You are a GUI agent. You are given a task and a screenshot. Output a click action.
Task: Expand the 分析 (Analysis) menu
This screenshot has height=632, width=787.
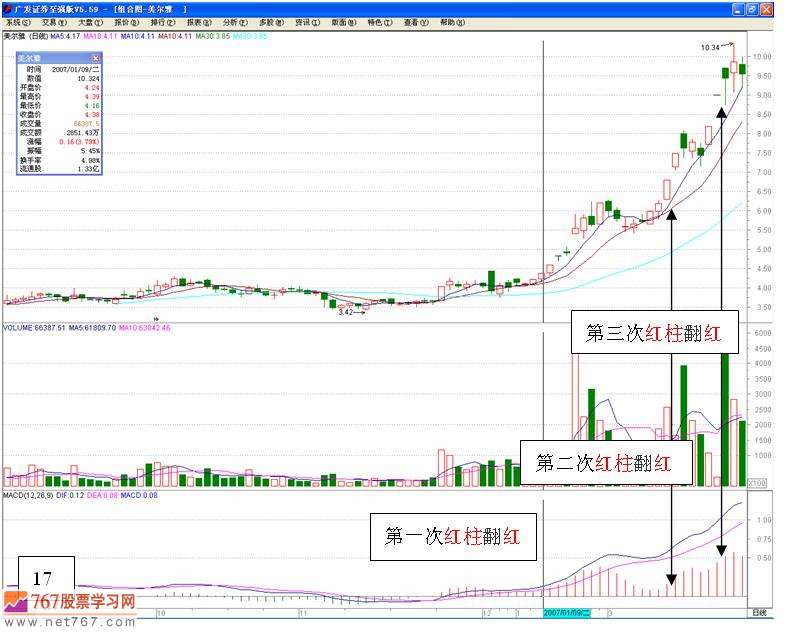[233, 21]
